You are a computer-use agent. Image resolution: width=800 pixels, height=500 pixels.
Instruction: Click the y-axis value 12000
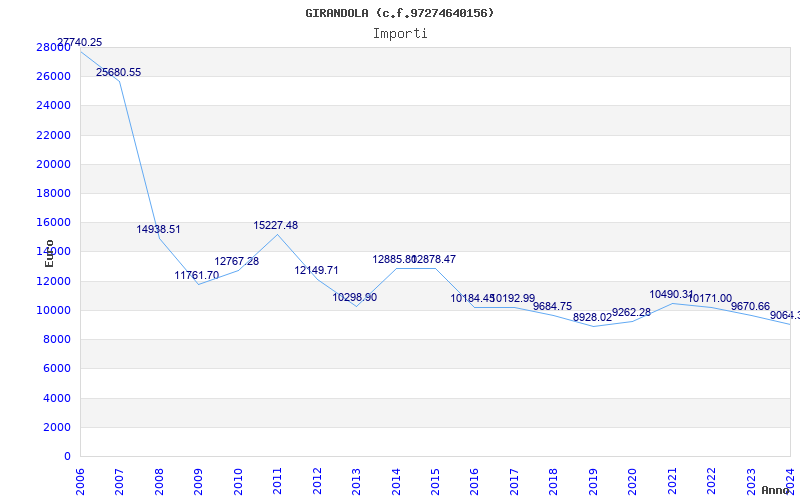point(53,281)
